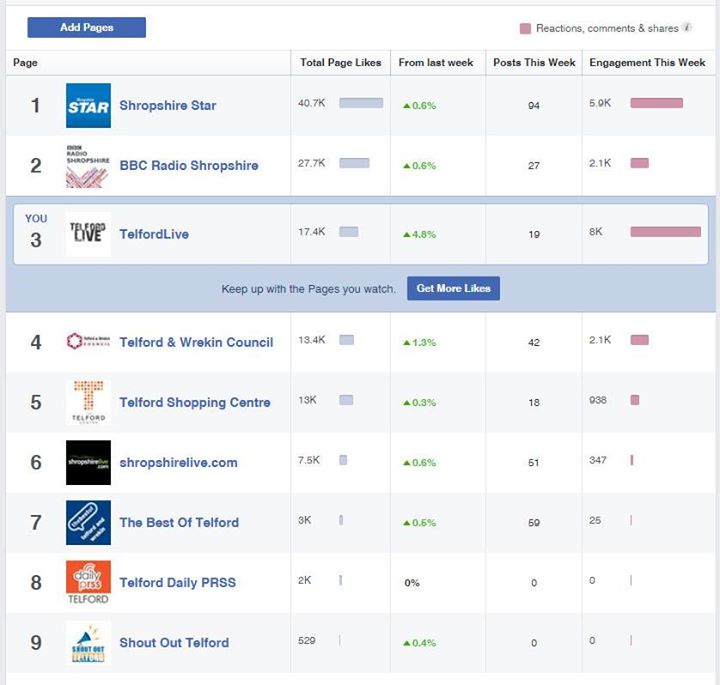The width and height of the screenshot is (720, 685).
Task: Click Shropshire Star's 40.7K likes value
Action: tap(311, 103)
